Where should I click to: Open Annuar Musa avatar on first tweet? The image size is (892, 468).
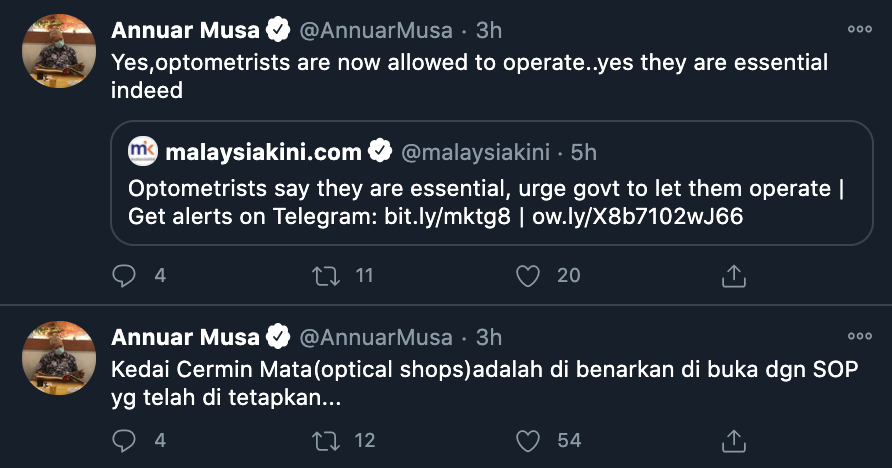coord(58,51)
